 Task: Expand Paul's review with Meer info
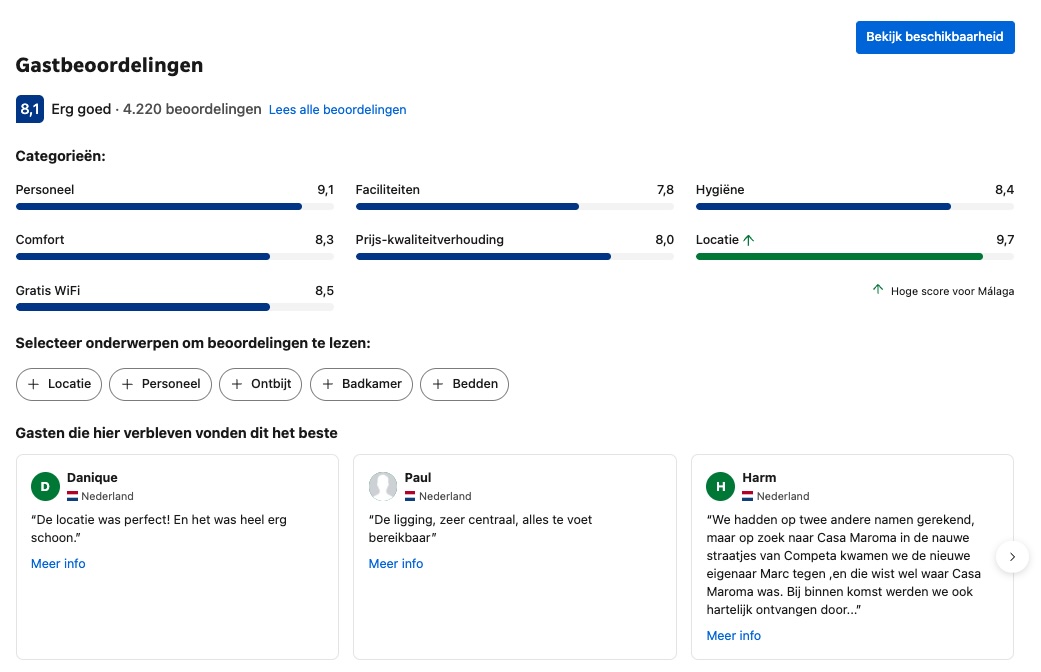click(396, 564)
